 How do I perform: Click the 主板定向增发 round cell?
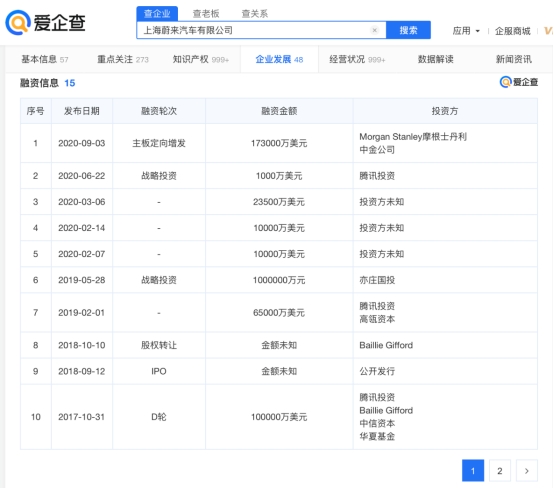(159, 143)
